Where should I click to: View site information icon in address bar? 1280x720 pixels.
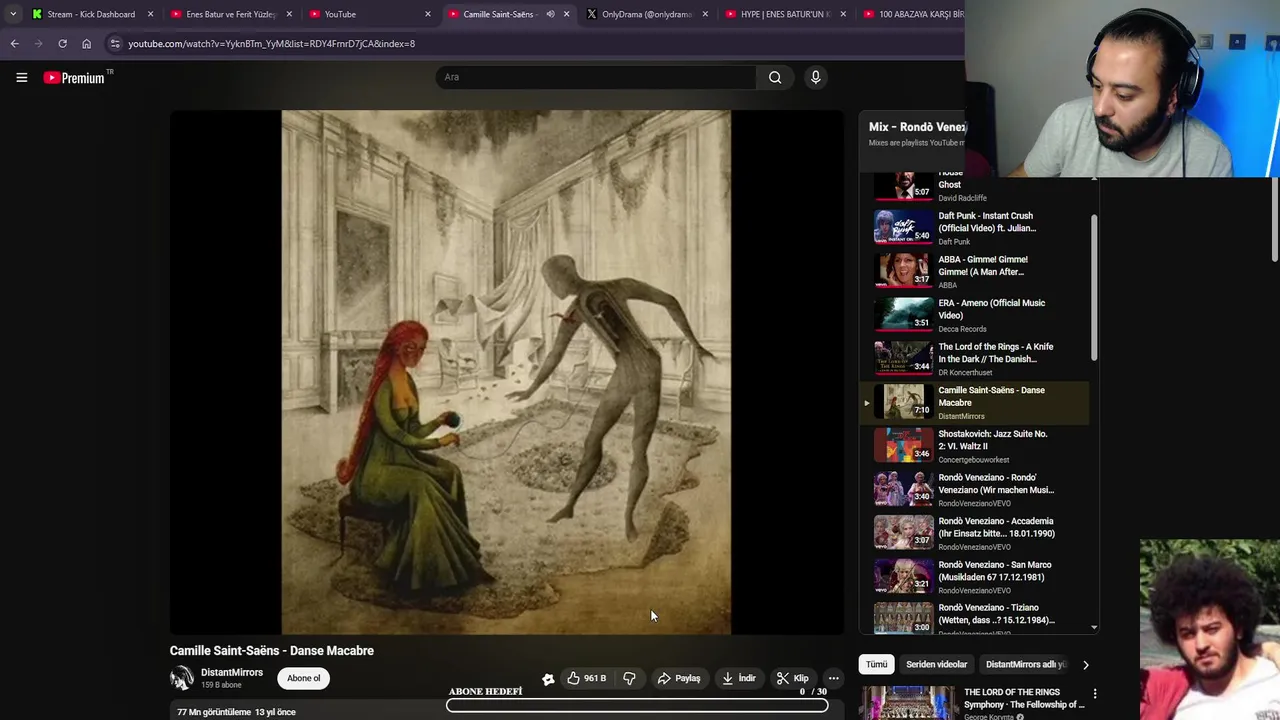point(115,44)
